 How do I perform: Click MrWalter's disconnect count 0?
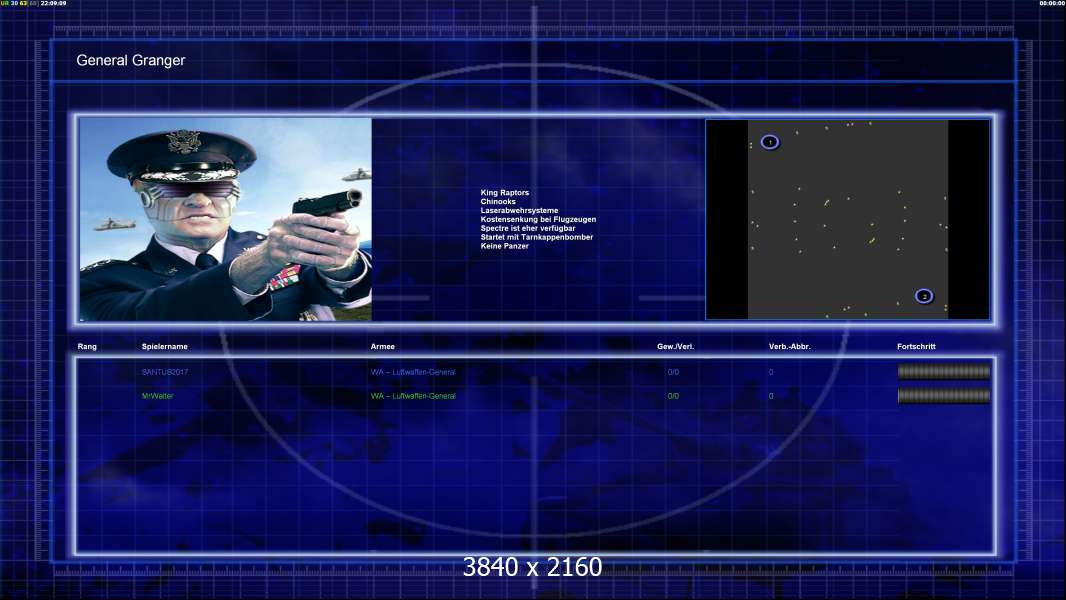click(771, 396)
